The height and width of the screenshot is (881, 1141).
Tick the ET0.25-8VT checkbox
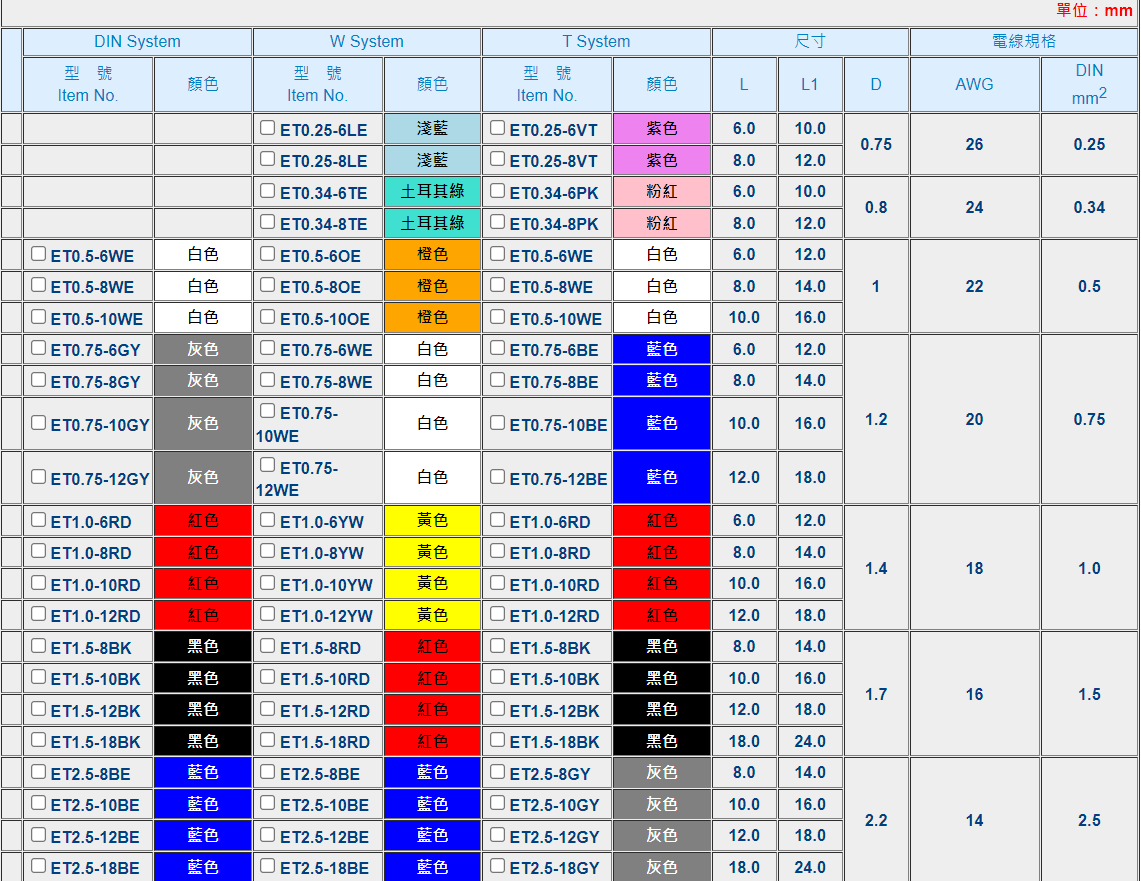tap(497, 159)
